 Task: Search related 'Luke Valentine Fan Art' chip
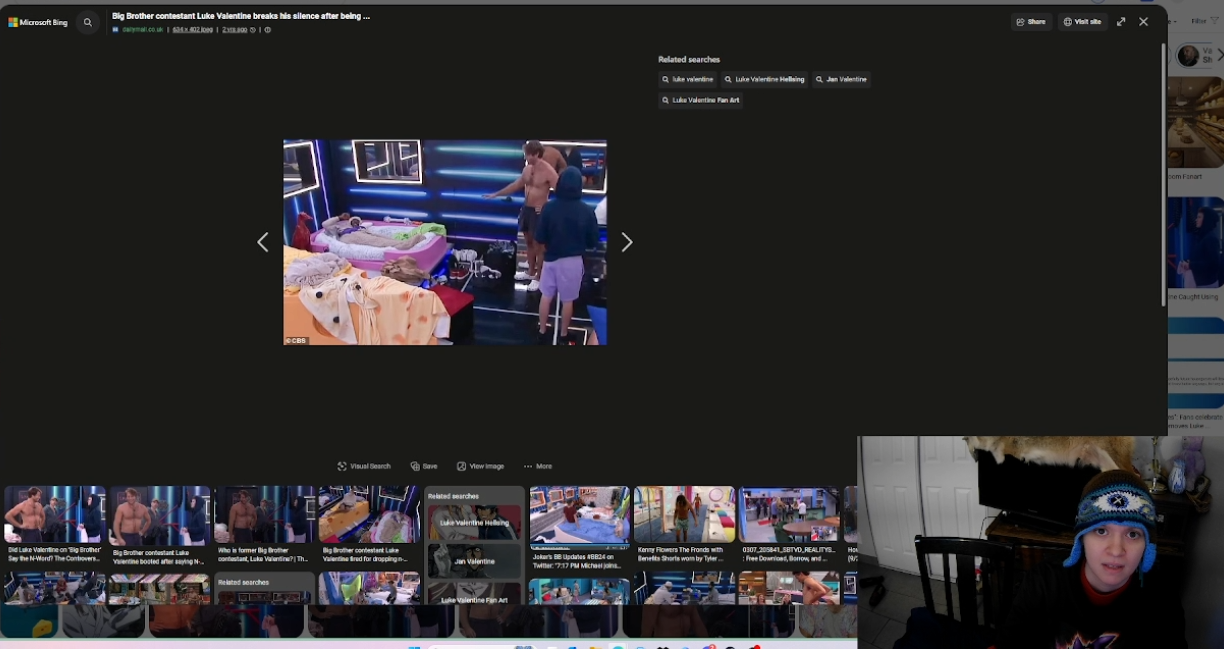coord(700,100)
